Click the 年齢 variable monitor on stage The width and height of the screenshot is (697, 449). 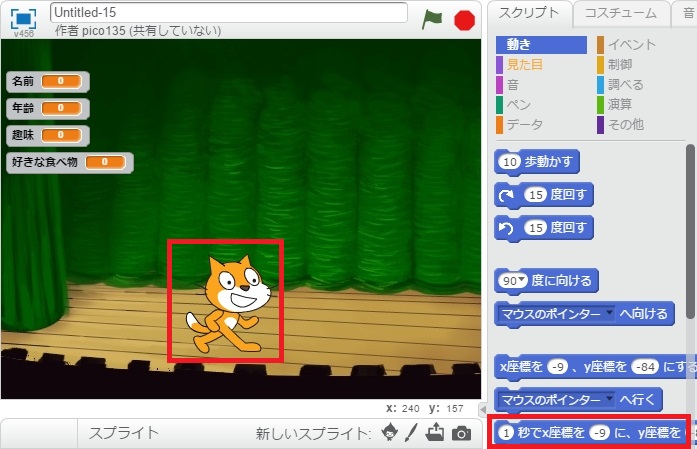click(48, 108)
